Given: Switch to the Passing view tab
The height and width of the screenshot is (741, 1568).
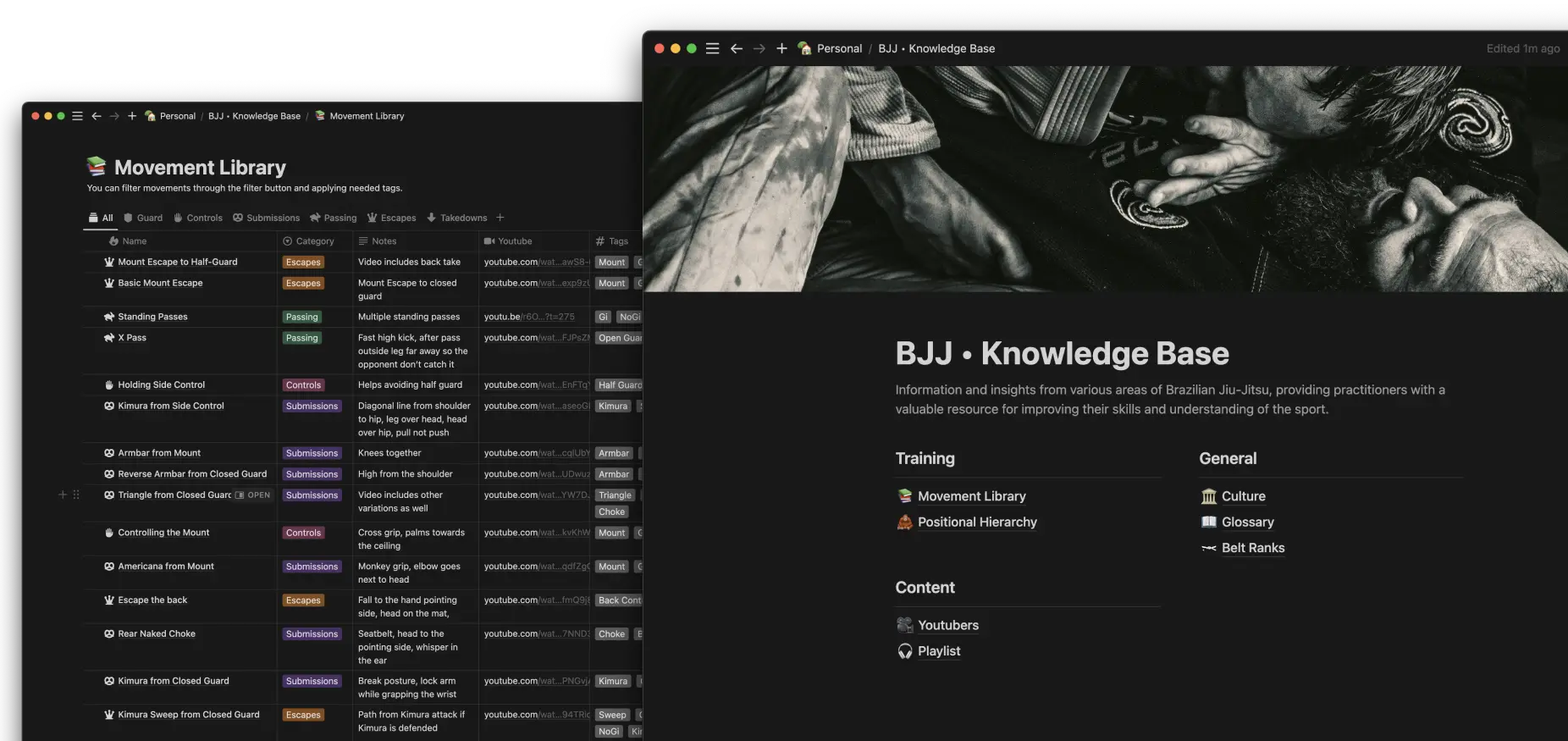Looking at the screenshot, I should coord(334,218).
